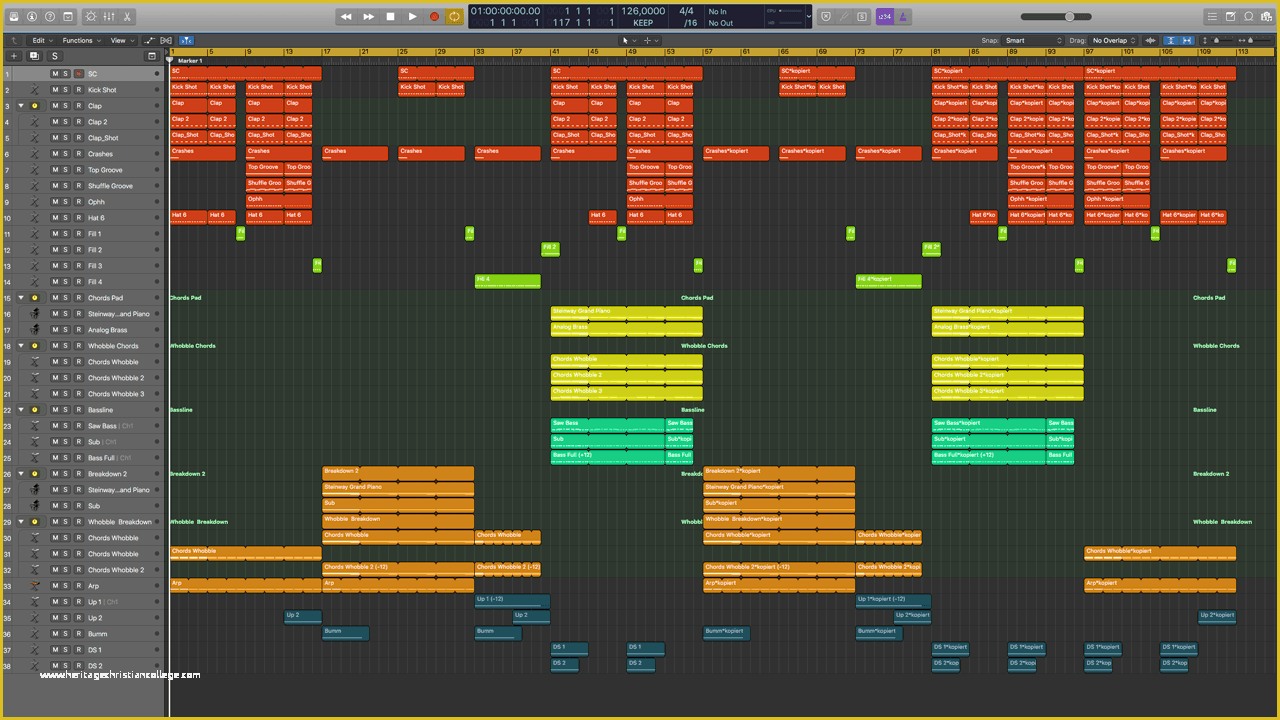Image resolution: width=1280 pixels, height=720 pixels.
Task: Start playback with the Play button
Action: click(x=412, y=17)
